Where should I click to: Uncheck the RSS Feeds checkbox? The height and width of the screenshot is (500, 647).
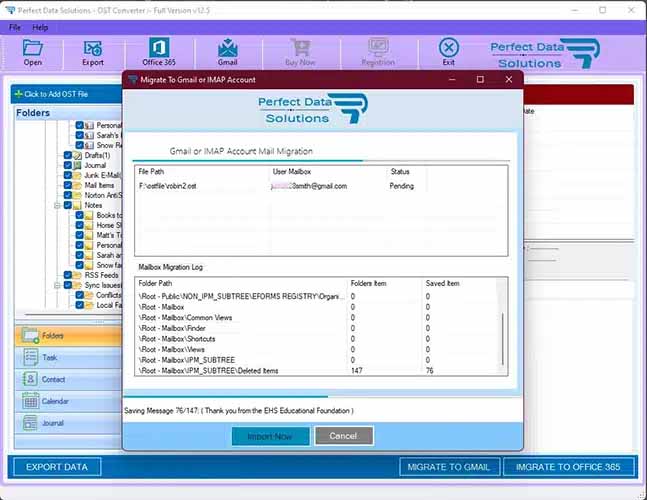coord(68,275)
